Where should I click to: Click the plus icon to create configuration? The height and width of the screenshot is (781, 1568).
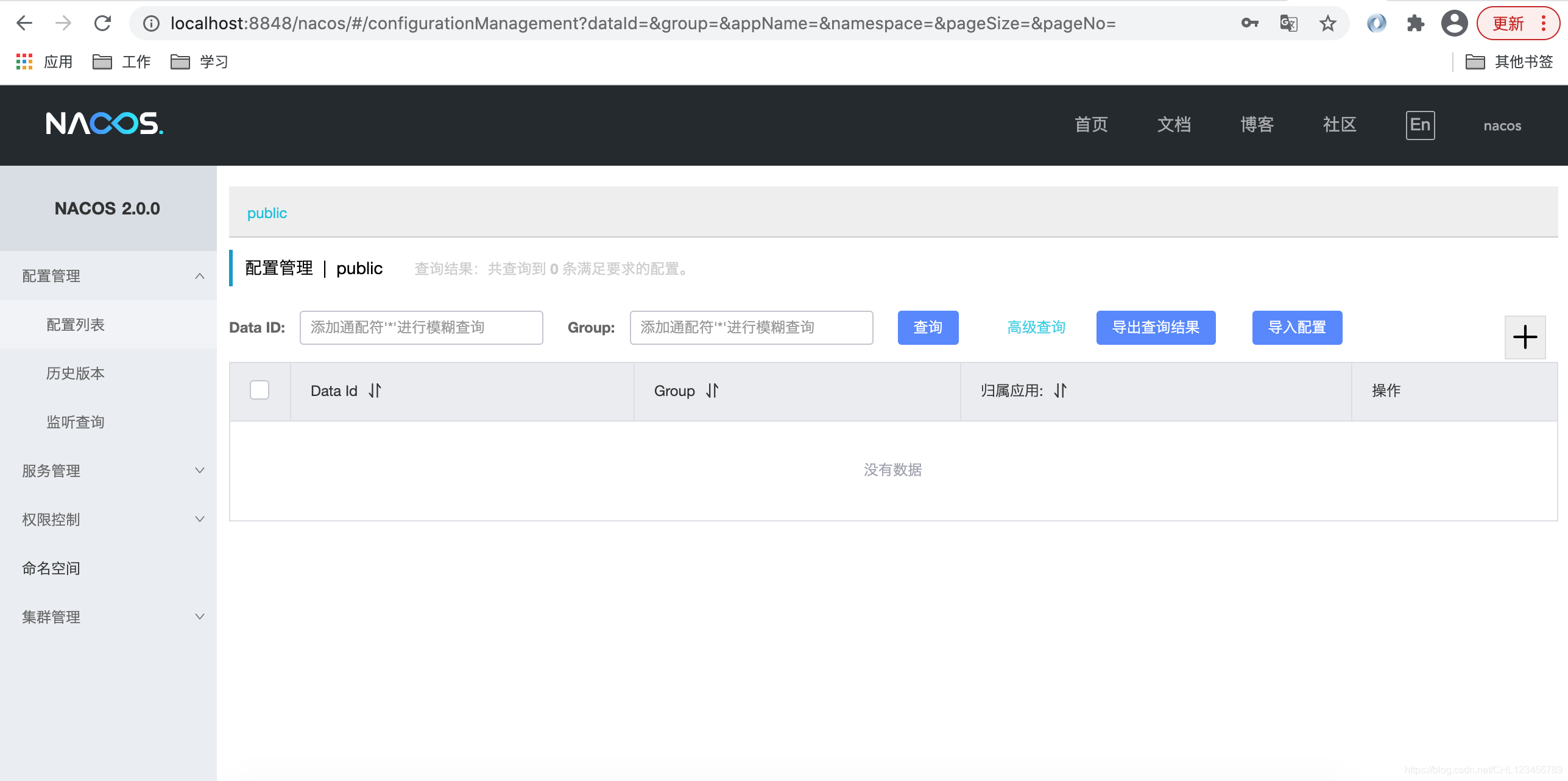point(1525,337)
